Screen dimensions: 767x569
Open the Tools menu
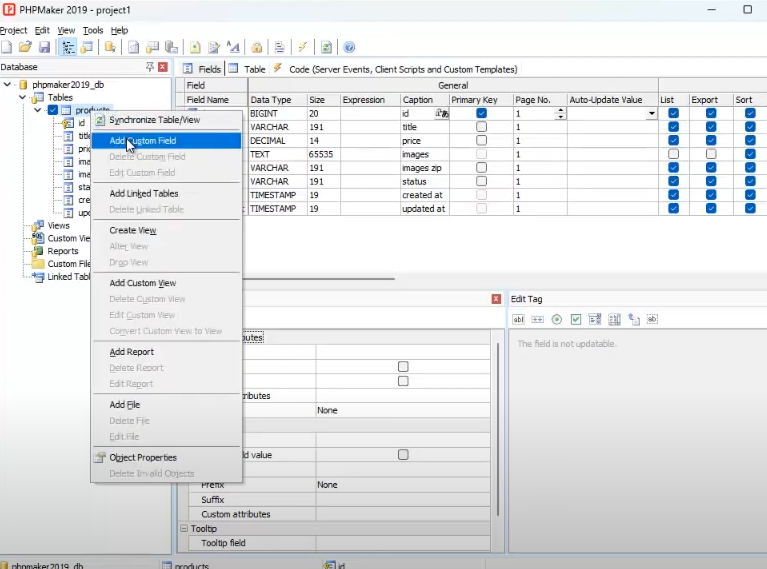[92, 30]
